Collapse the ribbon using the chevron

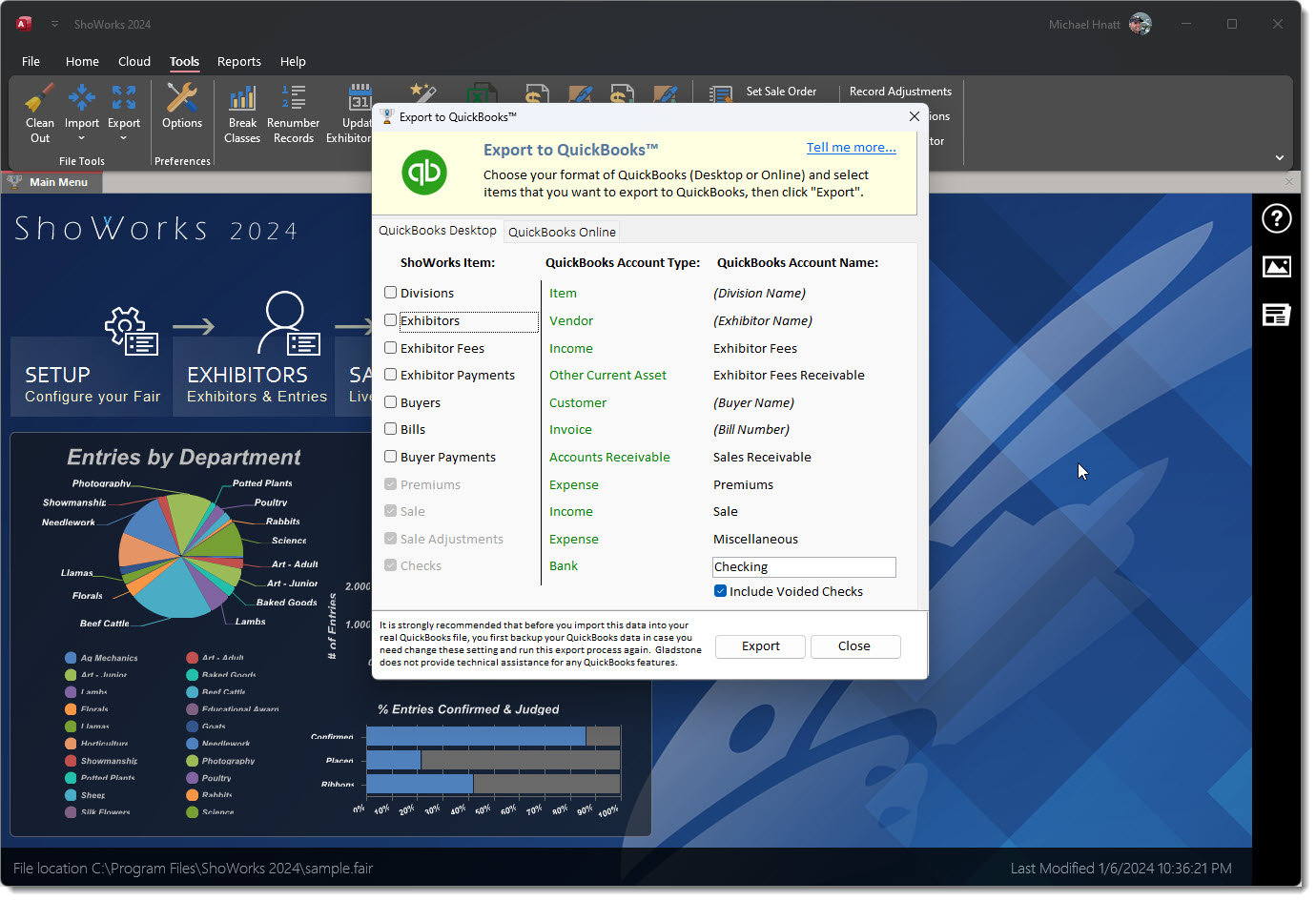(x=1279, y=157)
